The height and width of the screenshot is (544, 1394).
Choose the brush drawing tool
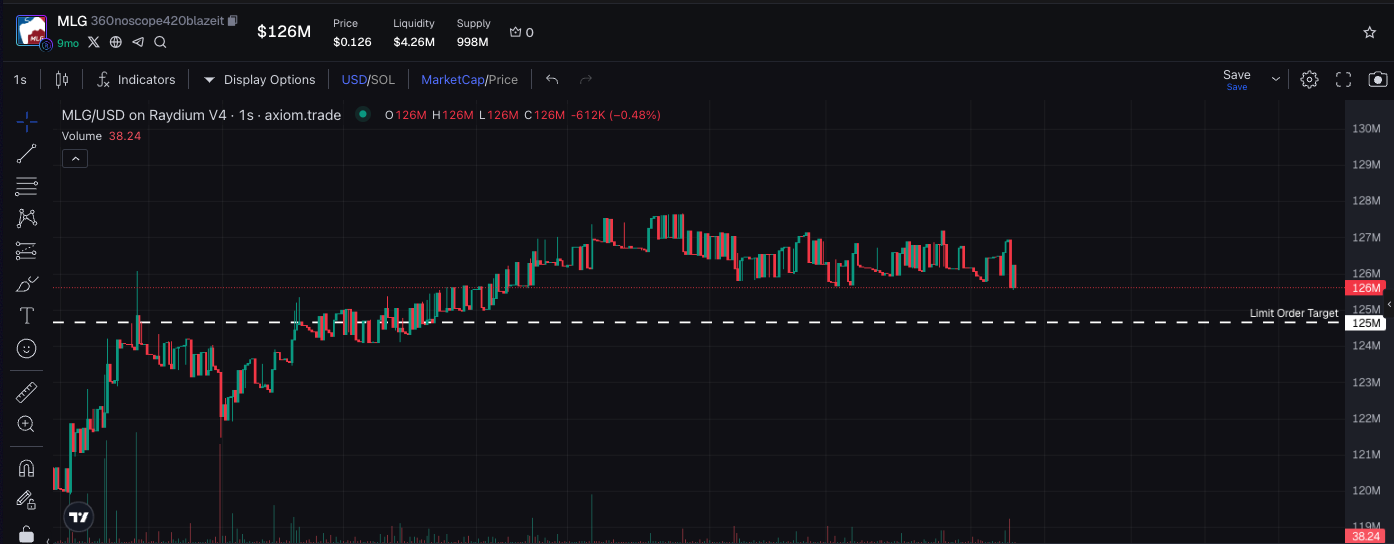pyautogui.click(x=27, y=284)
